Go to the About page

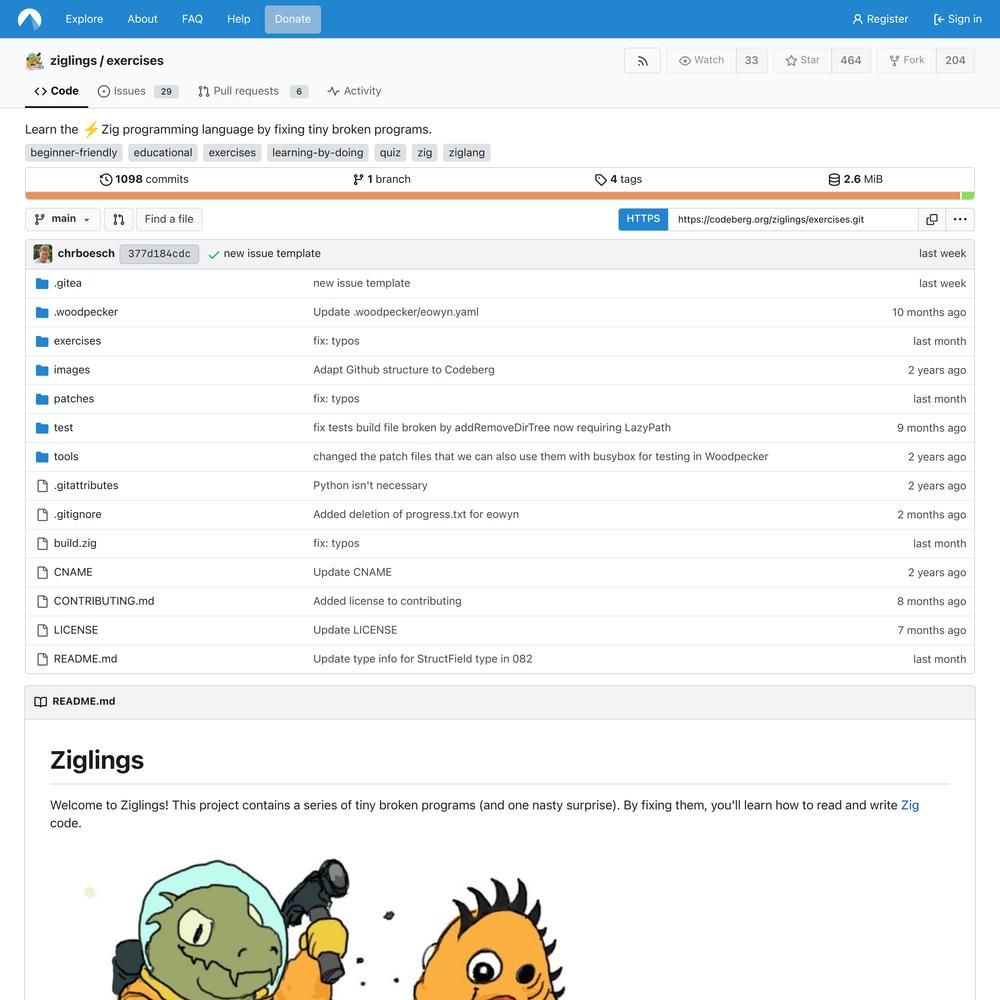142,19
